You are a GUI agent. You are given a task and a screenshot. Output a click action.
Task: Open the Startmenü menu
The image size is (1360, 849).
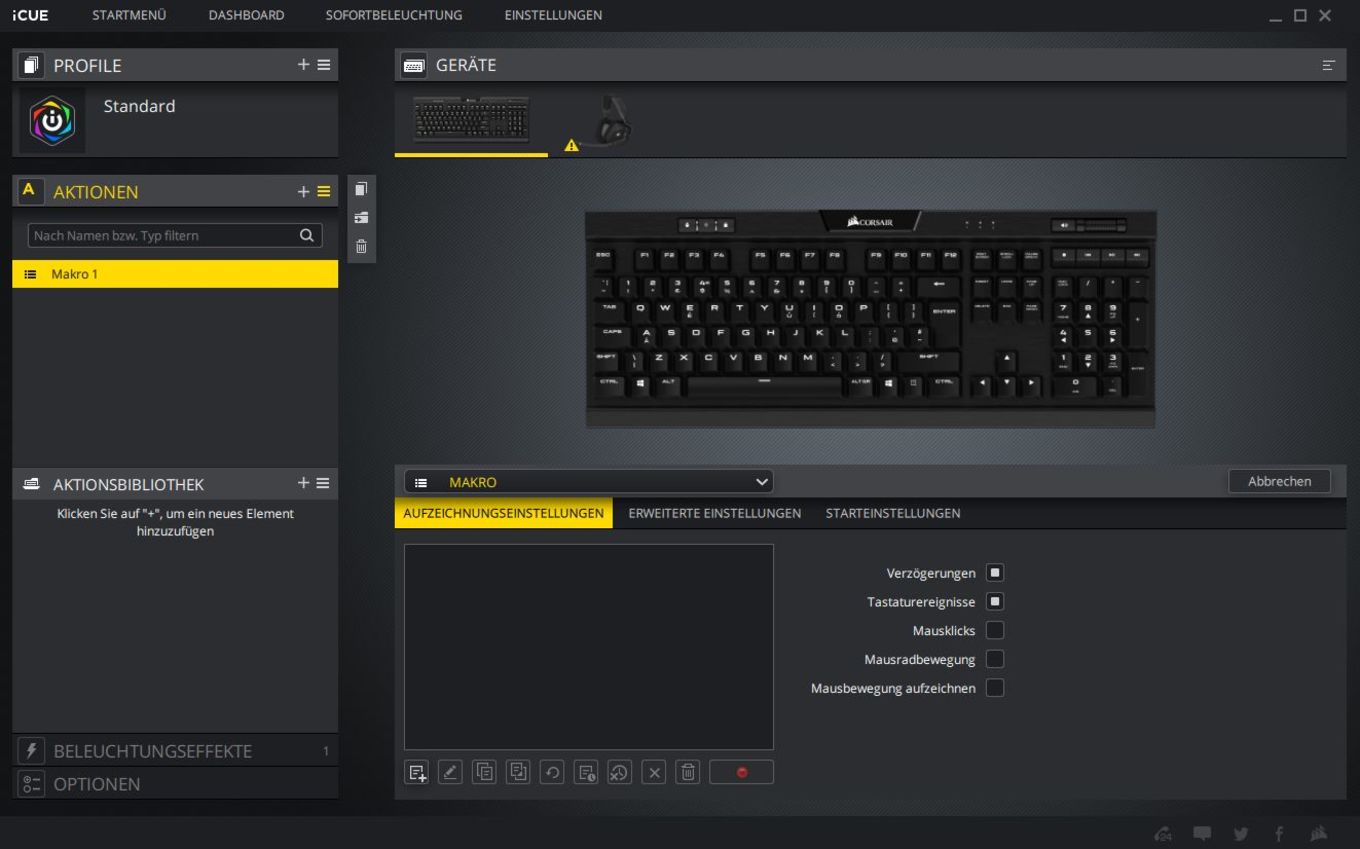tap(129, 15)
